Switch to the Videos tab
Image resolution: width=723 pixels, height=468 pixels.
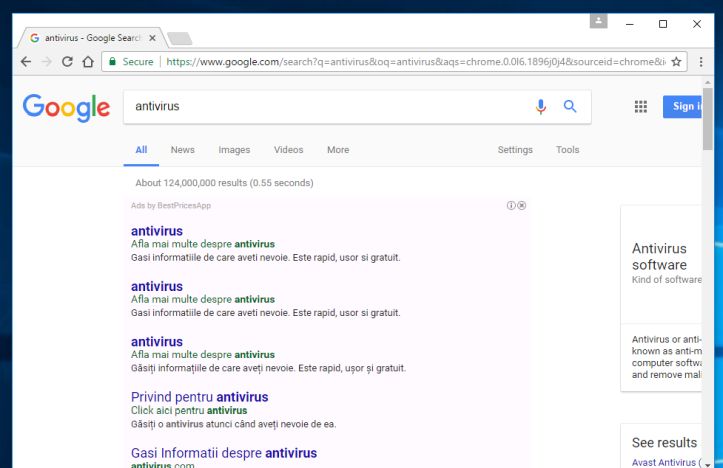[289, 150]
